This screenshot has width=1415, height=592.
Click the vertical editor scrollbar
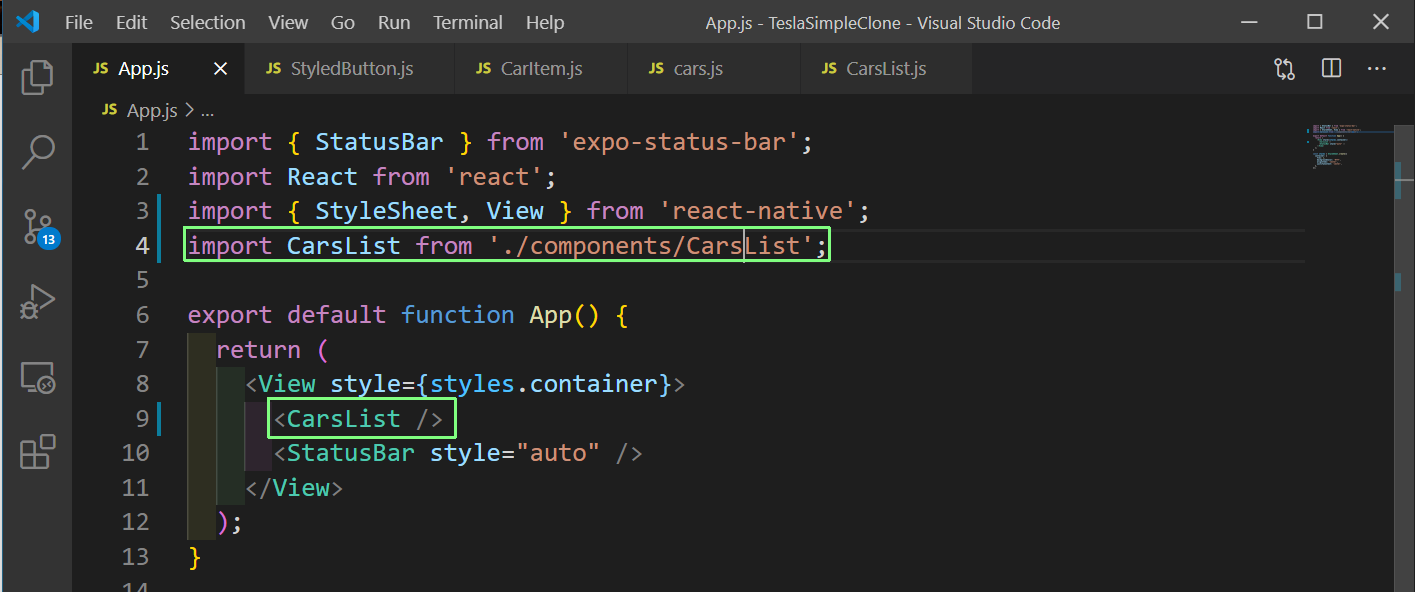tap(1404, 358)
